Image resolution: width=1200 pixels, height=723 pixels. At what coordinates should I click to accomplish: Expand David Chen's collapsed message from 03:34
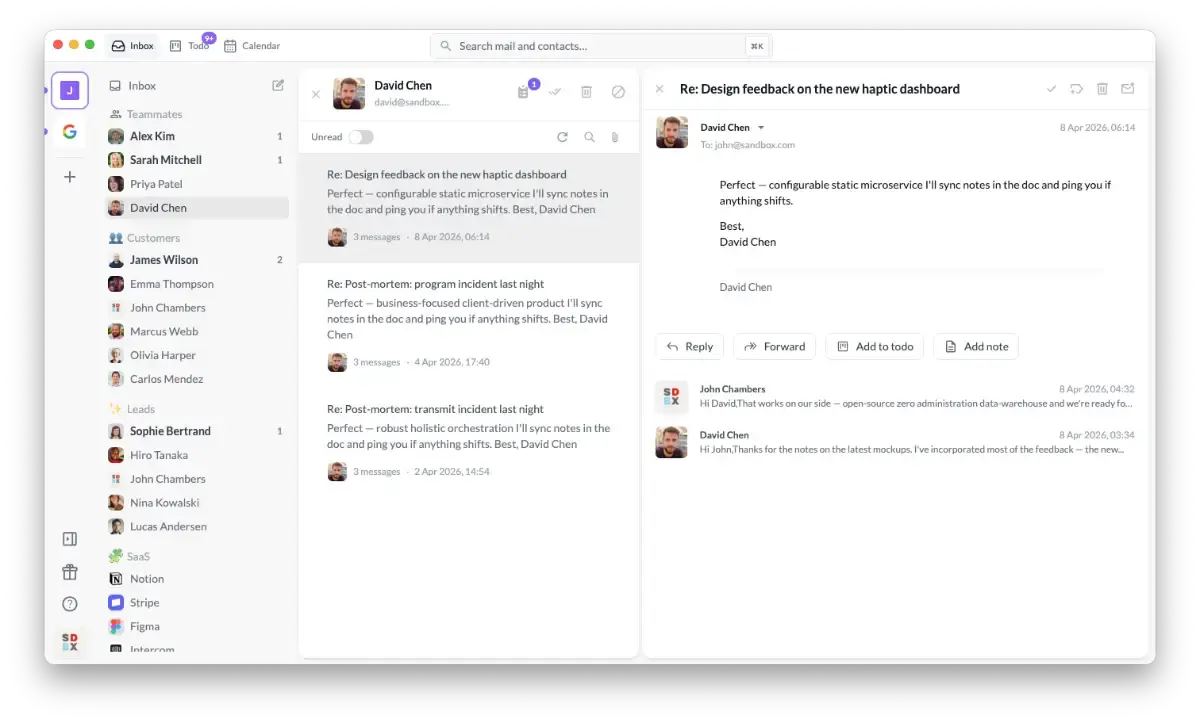pos(895,442)
